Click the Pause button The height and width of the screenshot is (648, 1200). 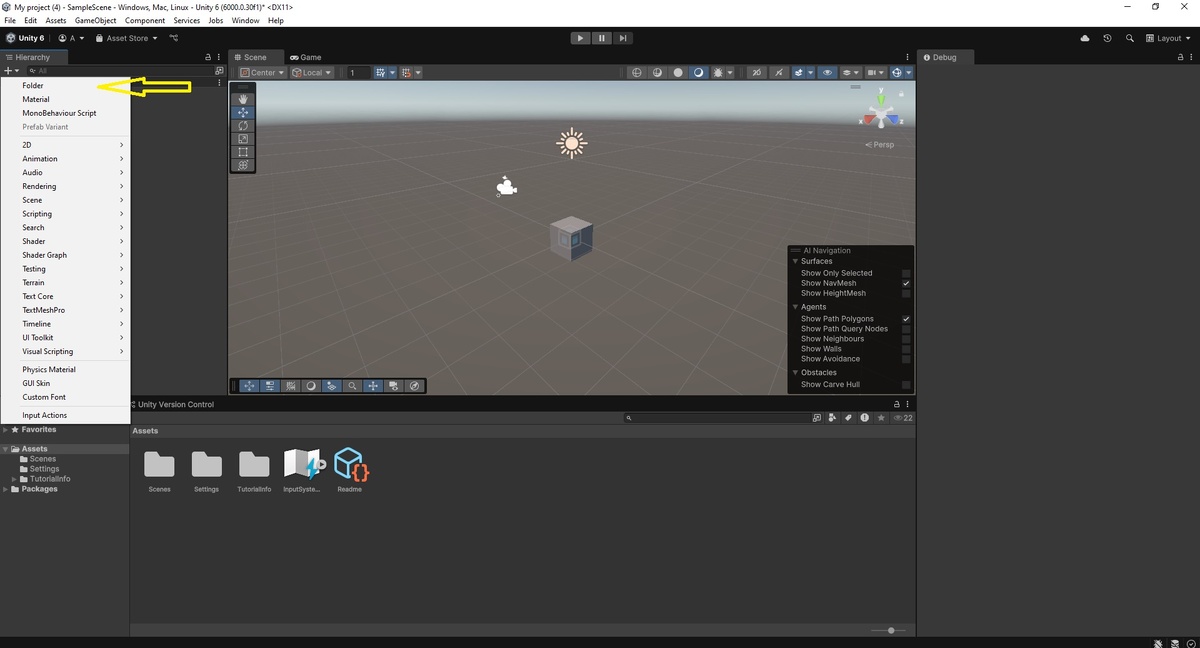601,38
